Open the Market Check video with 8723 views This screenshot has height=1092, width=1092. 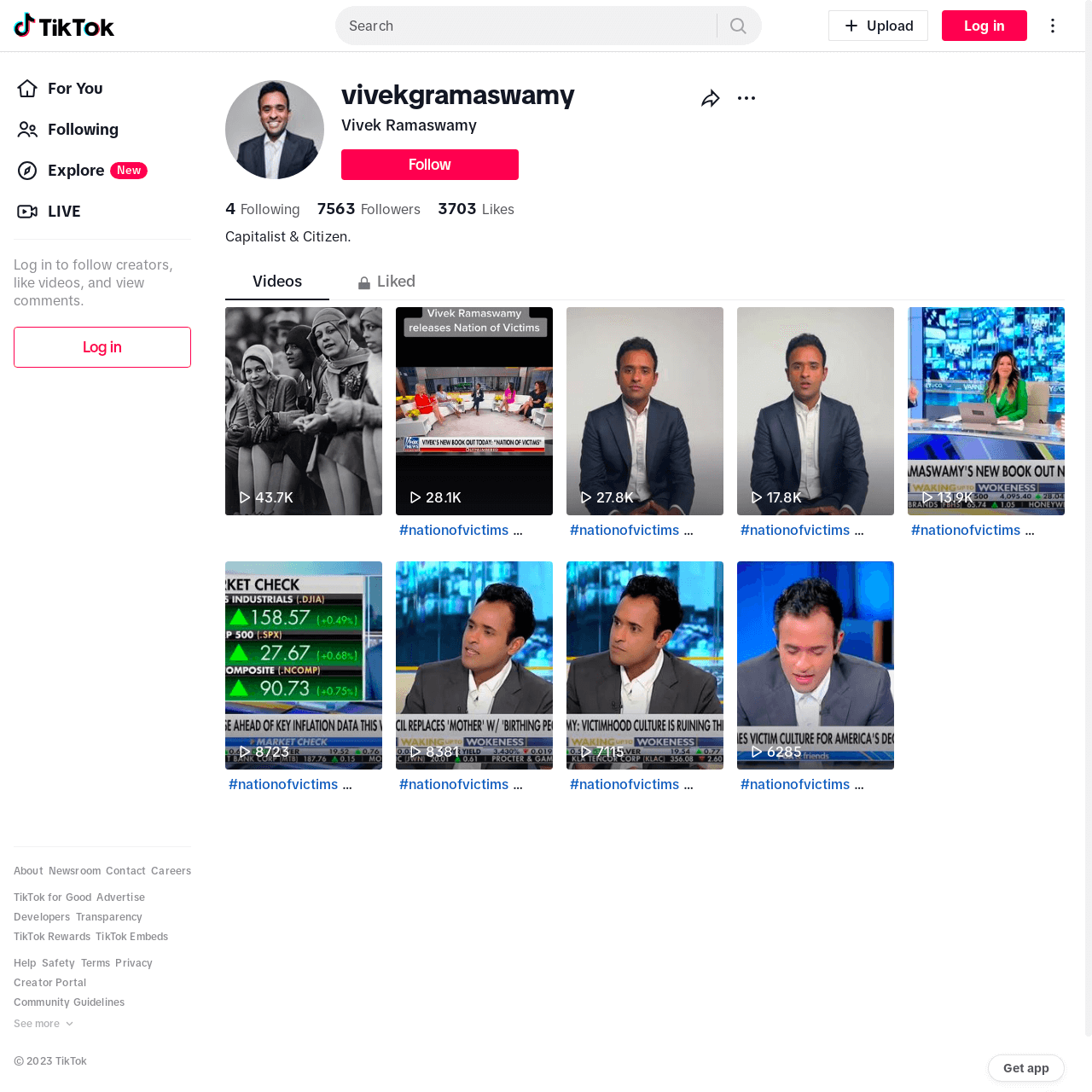304,665
